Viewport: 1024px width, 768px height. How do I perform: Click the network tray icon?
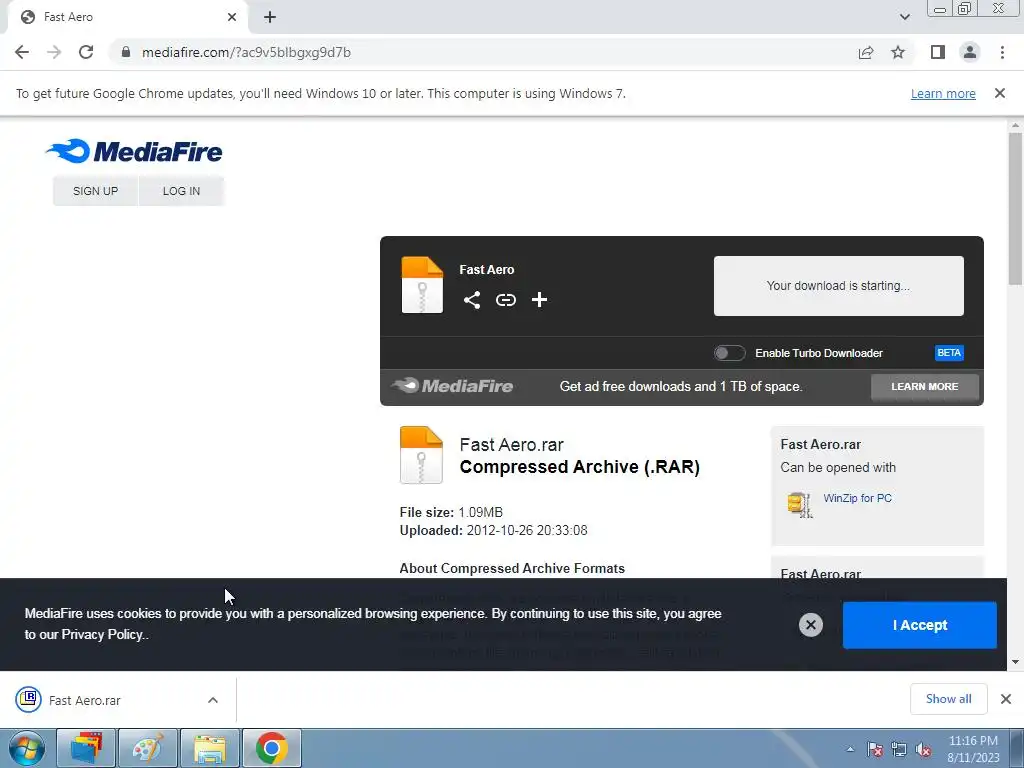click(x=899, y=750)
